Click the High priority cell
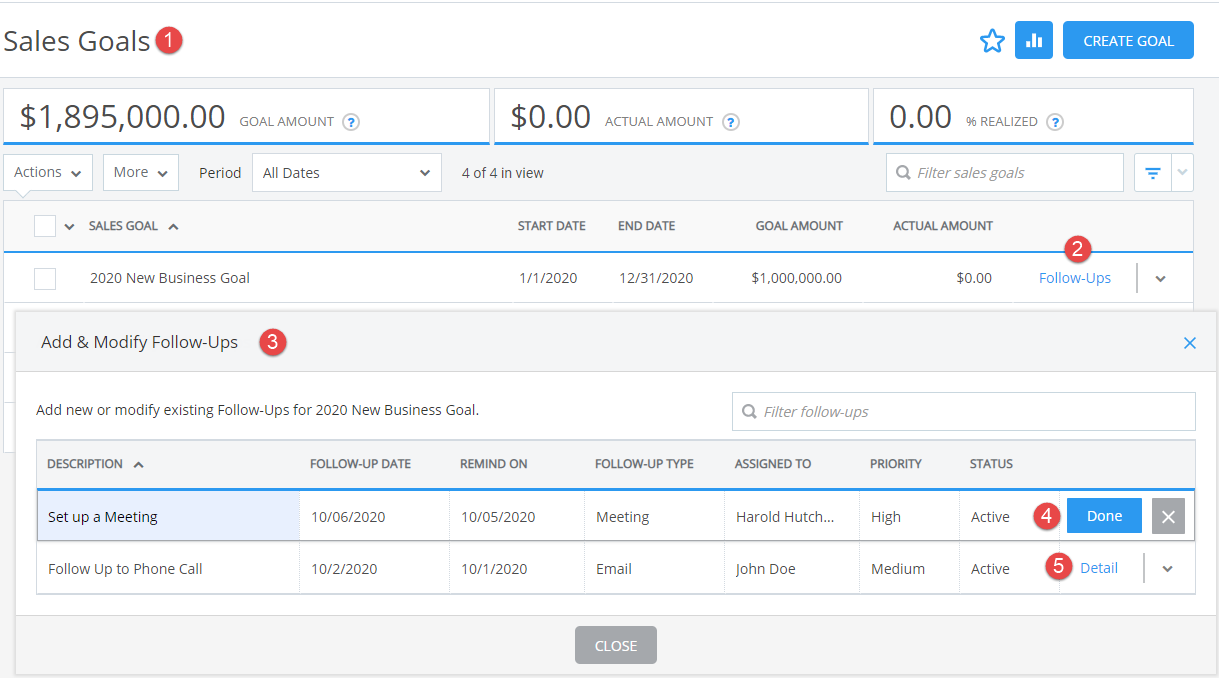 pos(909,517)
